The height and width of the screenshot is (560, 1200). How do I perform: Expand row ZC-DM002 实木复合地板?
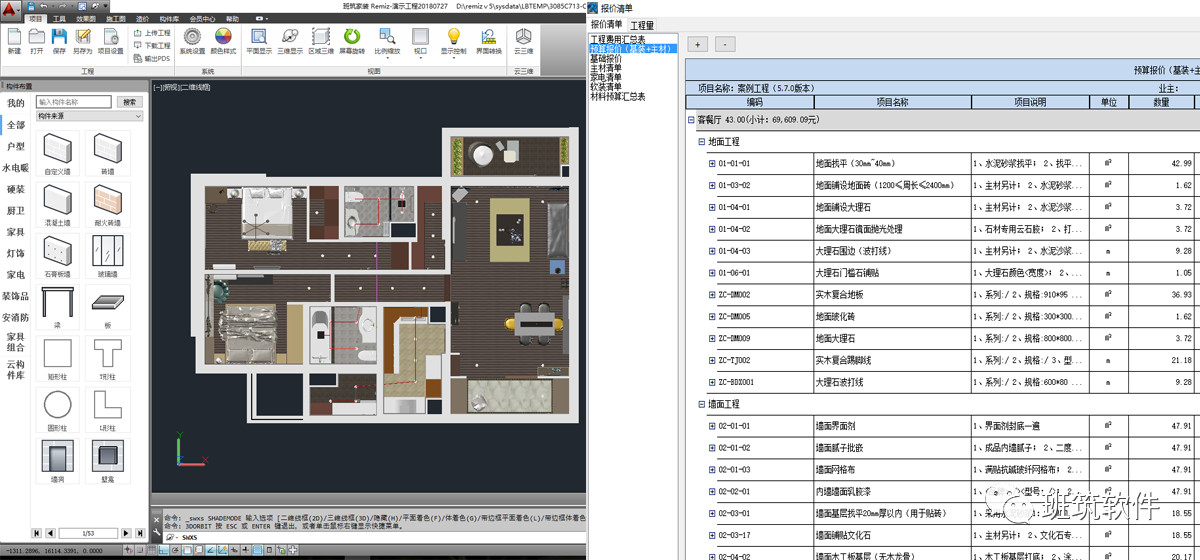tap(712, 295)
